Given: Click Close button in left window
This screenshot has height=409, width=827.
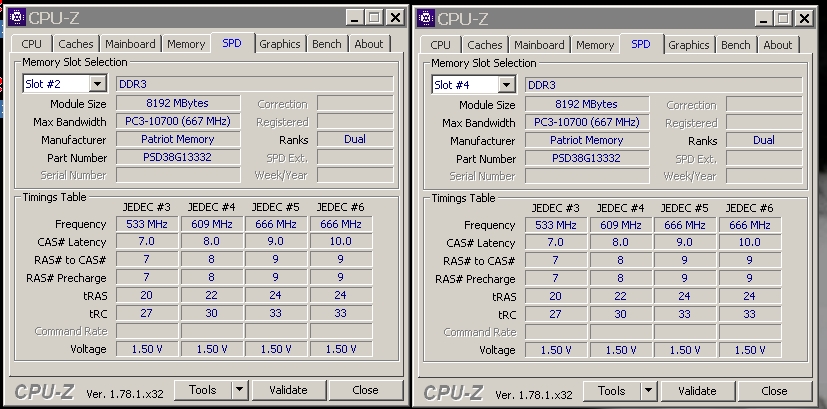Looking at the screenshot, I should click(x=365, y=390).
